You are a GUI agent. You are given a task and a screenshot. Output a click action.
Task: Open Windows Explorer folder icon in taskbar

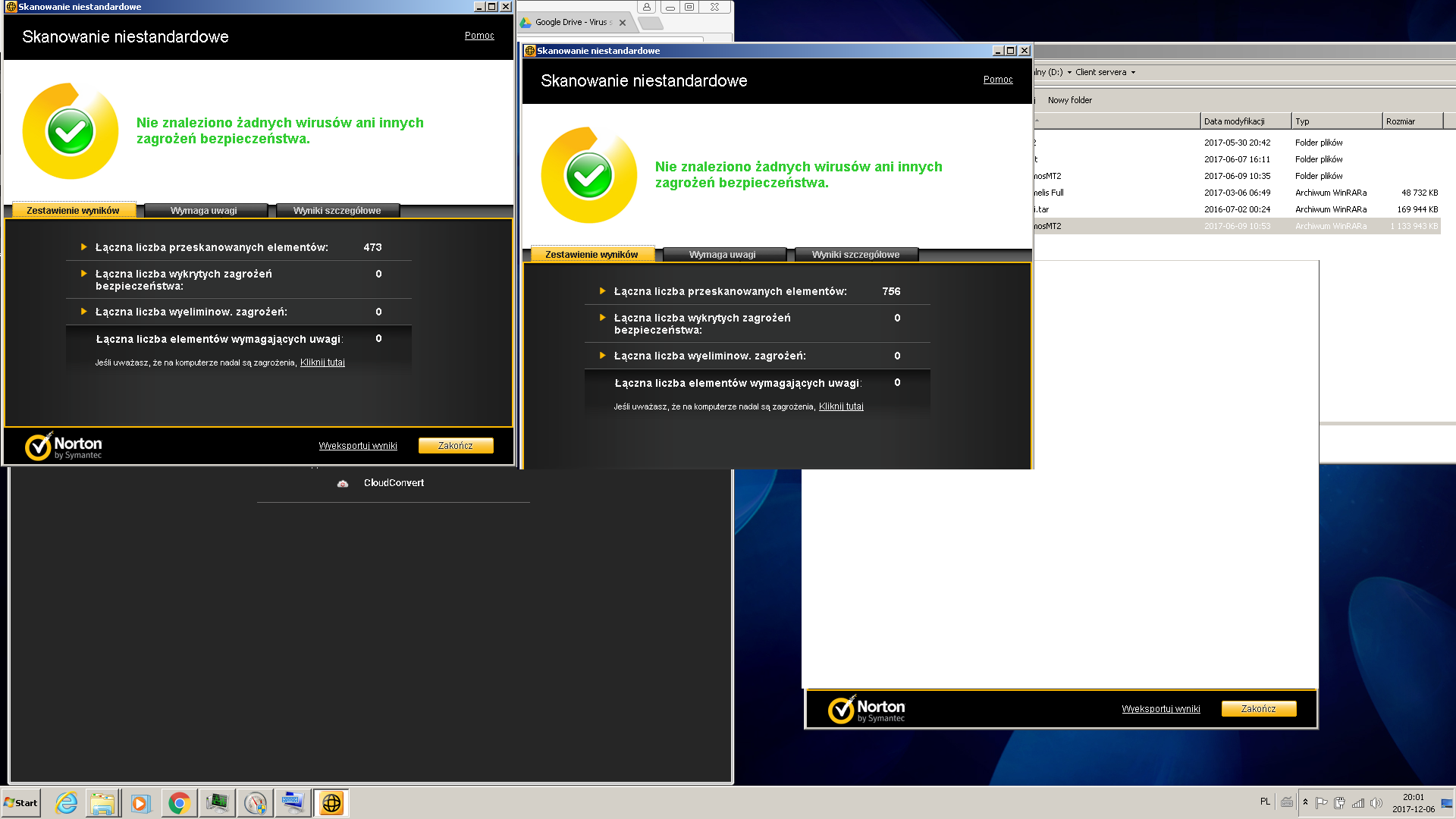[x=102, y=803]
